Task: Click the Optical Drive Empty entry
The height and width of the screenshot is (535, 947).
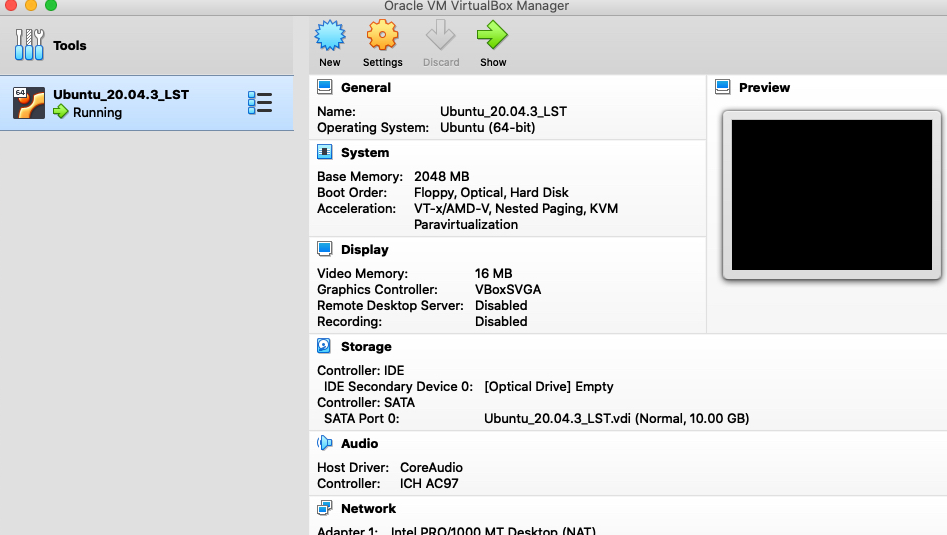Action: [548, 386]
